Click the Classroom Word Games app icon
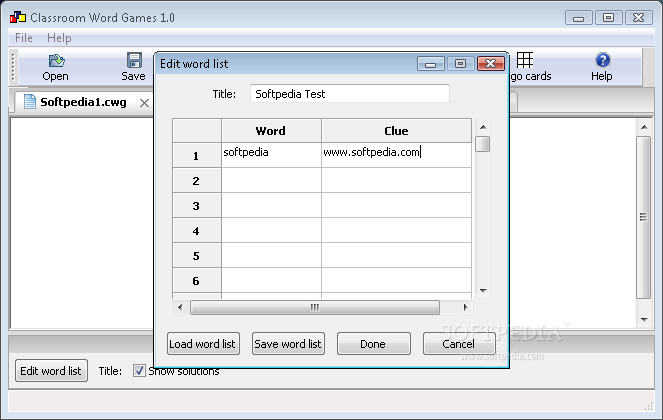This screenshot has width=663, height=420. (17, 17)
